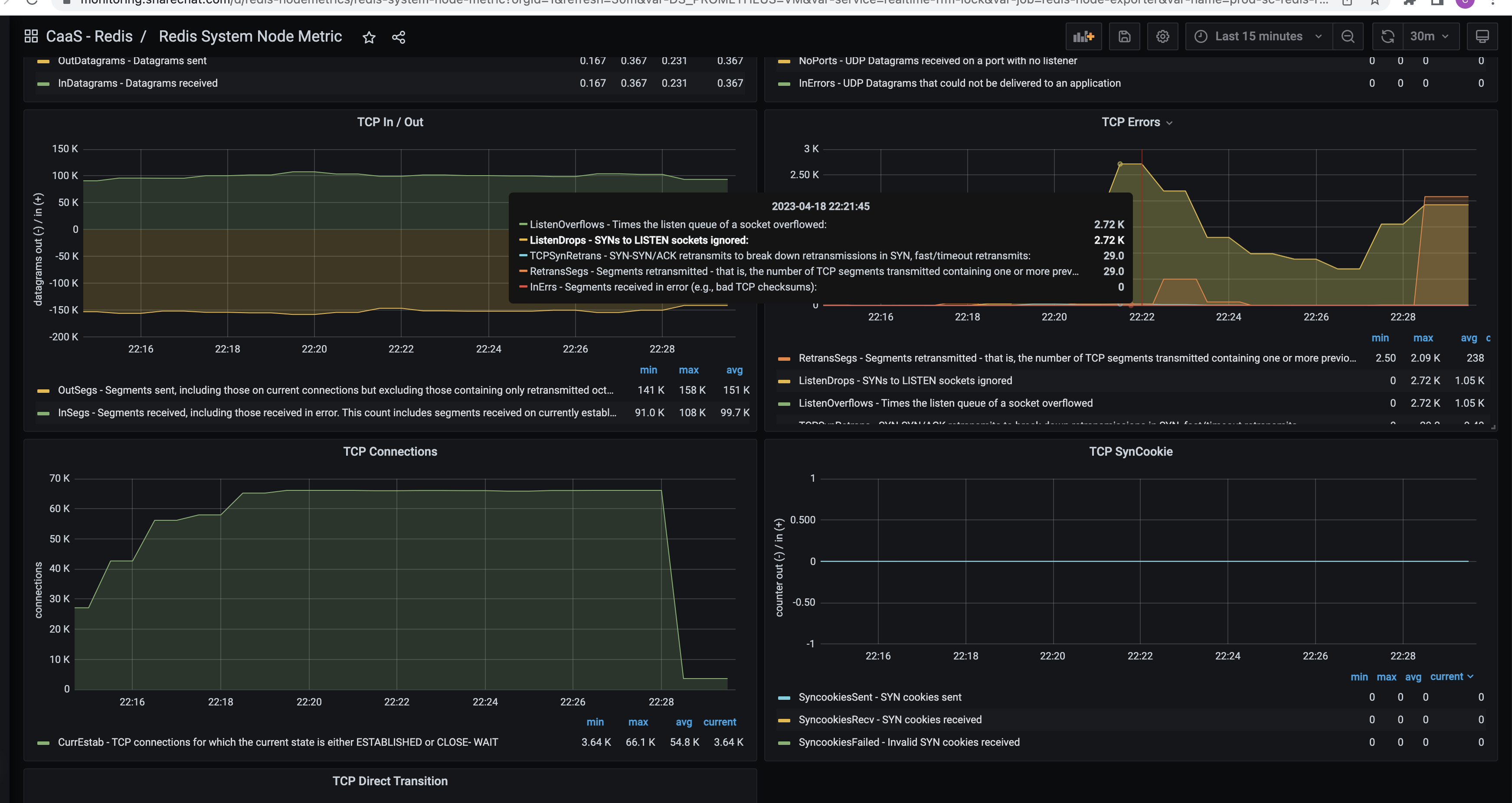The width and height of the screenshot is (1512, 803).
Task: Refresh the dashboard data
Action: click(x=1388, y=36)
